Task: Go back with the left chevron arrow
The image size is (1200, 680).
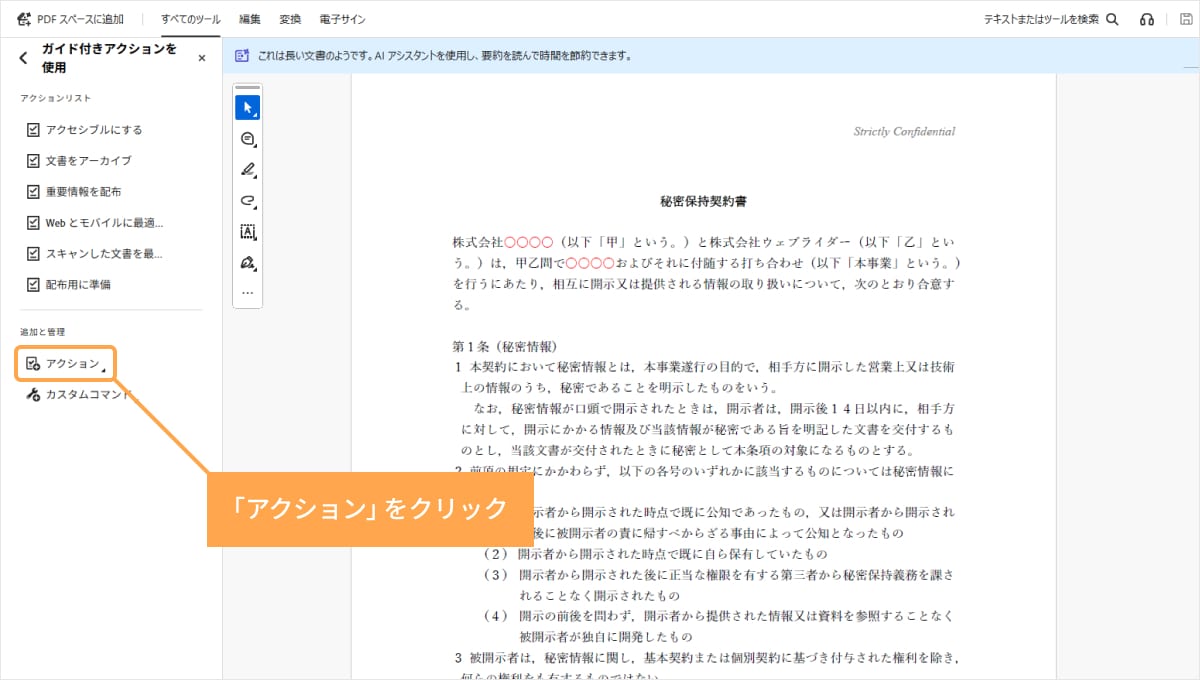Action: (x=24, y=58)
